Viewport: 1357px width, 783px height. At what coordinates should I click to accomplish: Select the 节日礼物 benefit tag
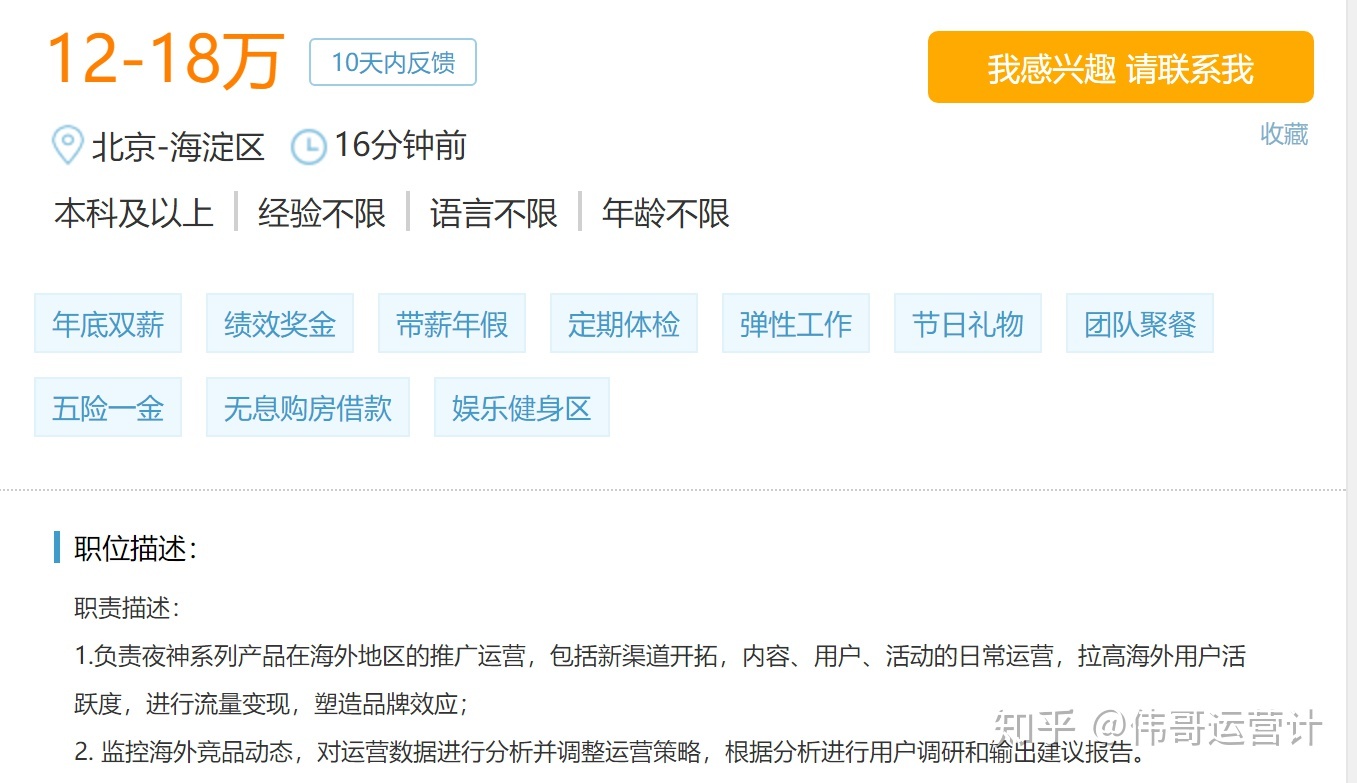968,324
